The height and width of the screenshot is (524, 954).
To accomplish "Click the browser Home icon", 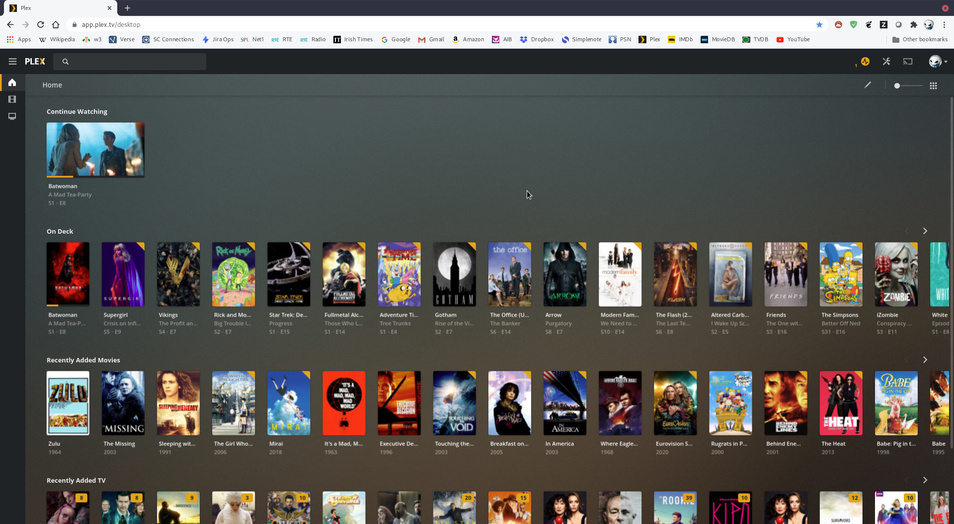I will (x=55, y=24).
